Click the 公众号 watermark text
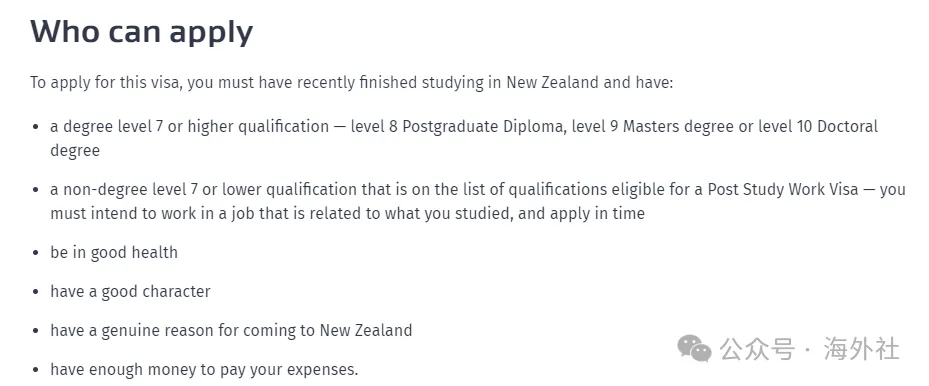Screen dimensions: 929x386 pyautogui.click(x=757, y=349)
